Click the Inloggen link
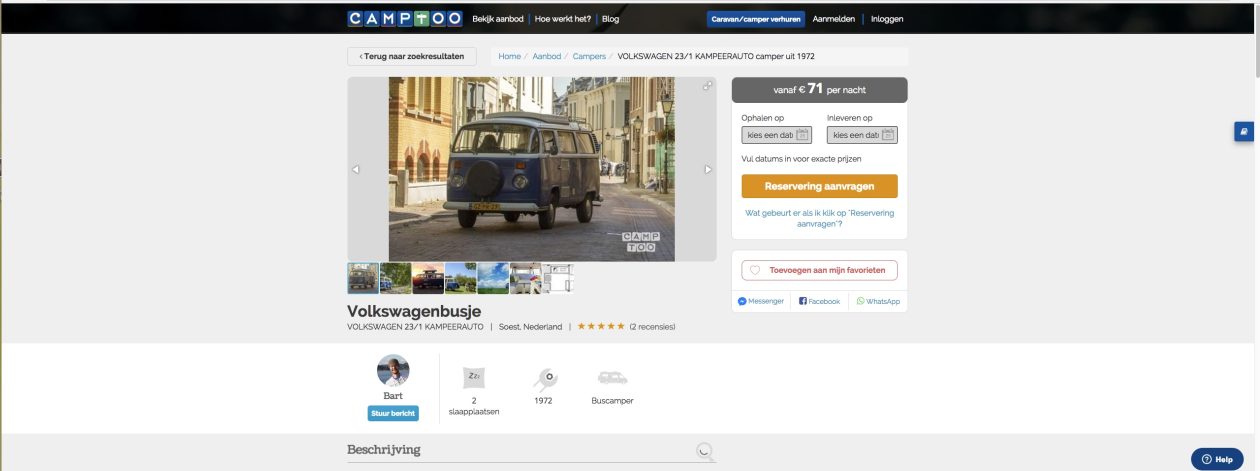 [886, 19]
